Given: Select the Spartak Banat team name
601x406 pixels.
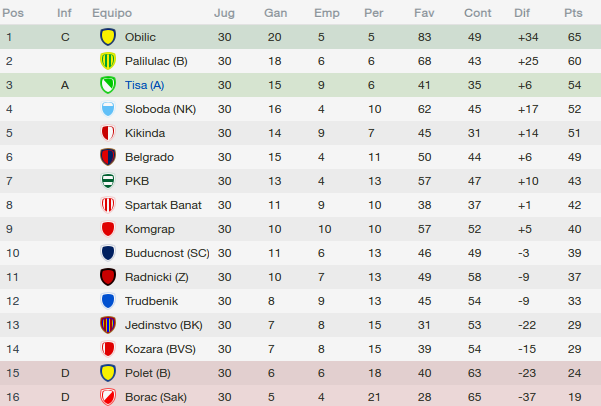Looking at the screenshot, I should [163, 205].
